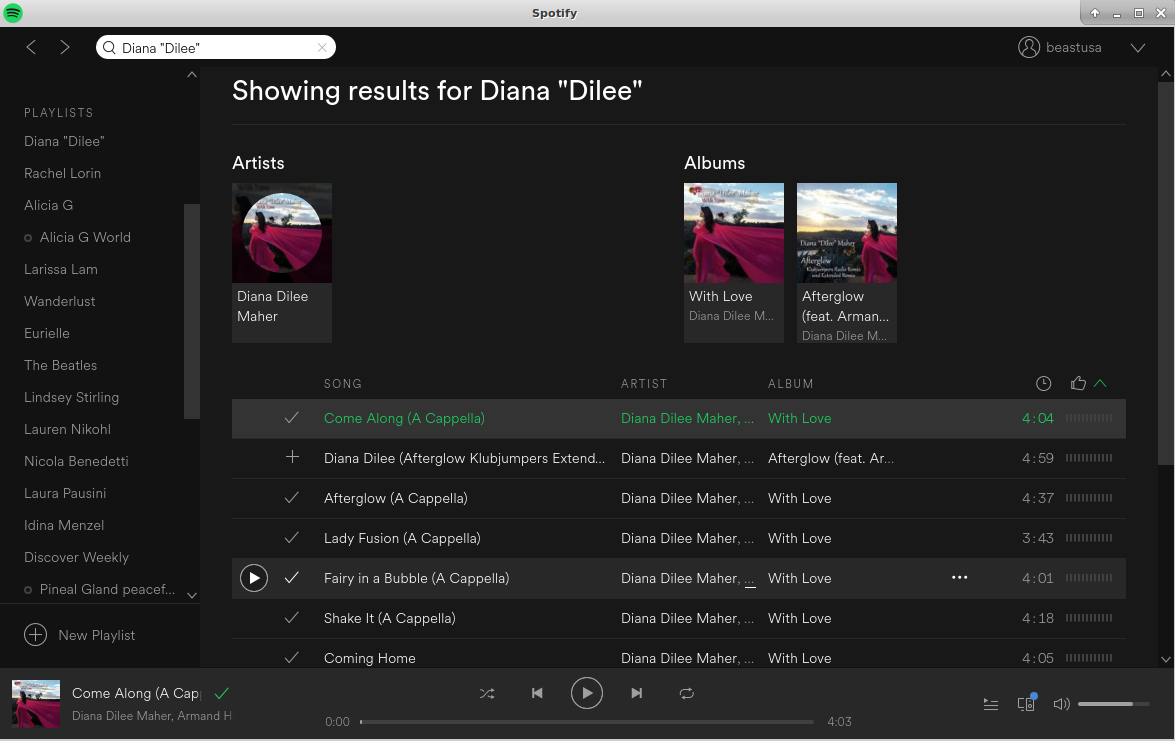Click the now playing title Come Along

[x=136, y=693]
